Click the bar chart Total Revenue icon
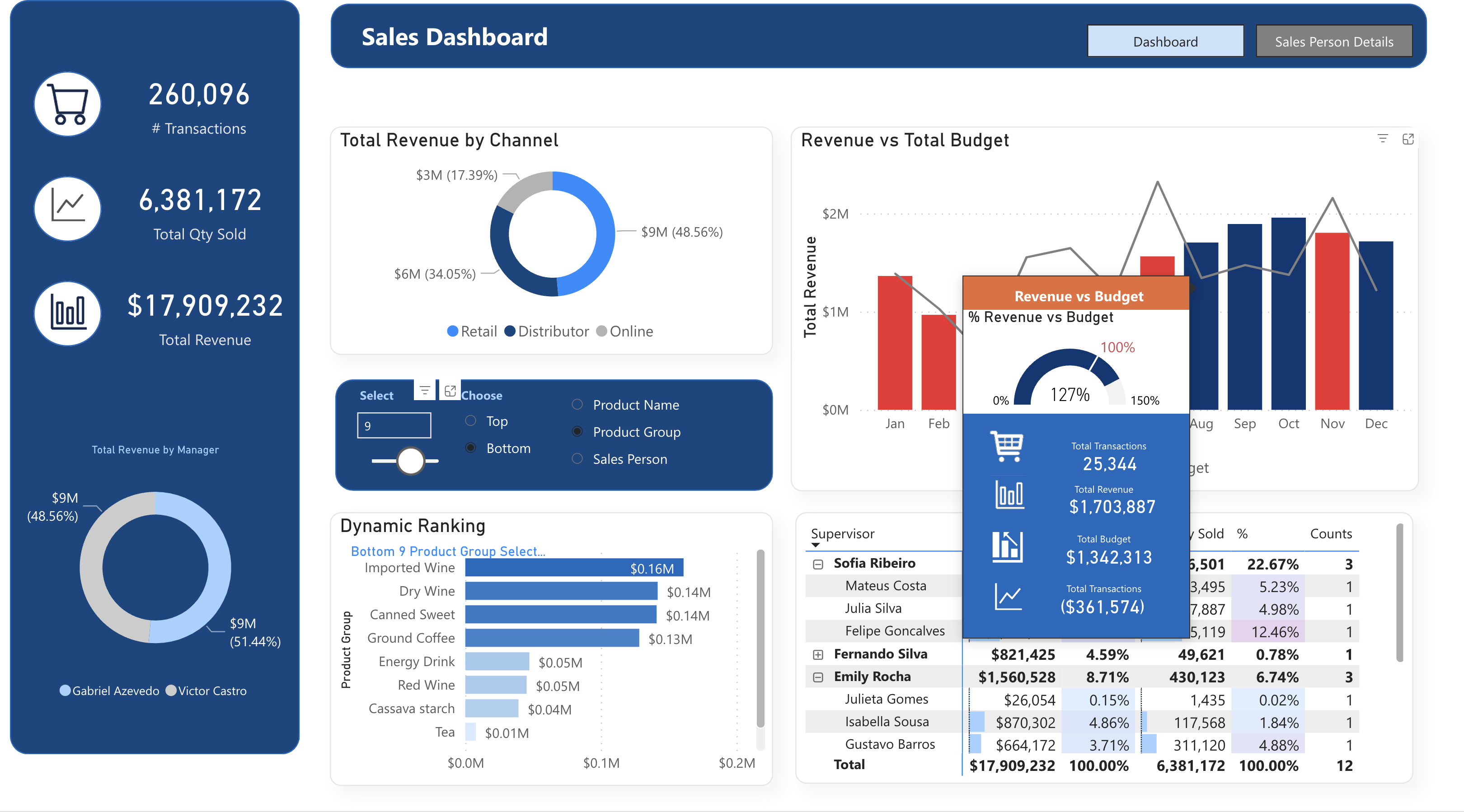This screenshot has width=1464, height=812. tap(68, 313)
